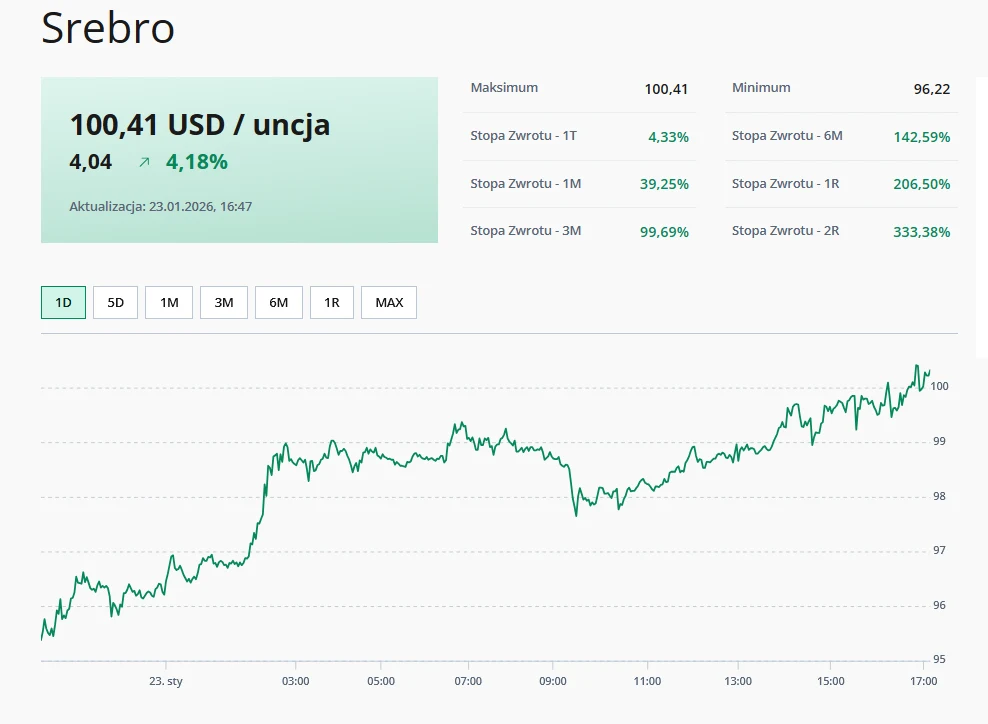Show the 1M chart period
Screen dimensions: 988x724
pyautogui.click(x=169, y=302)
